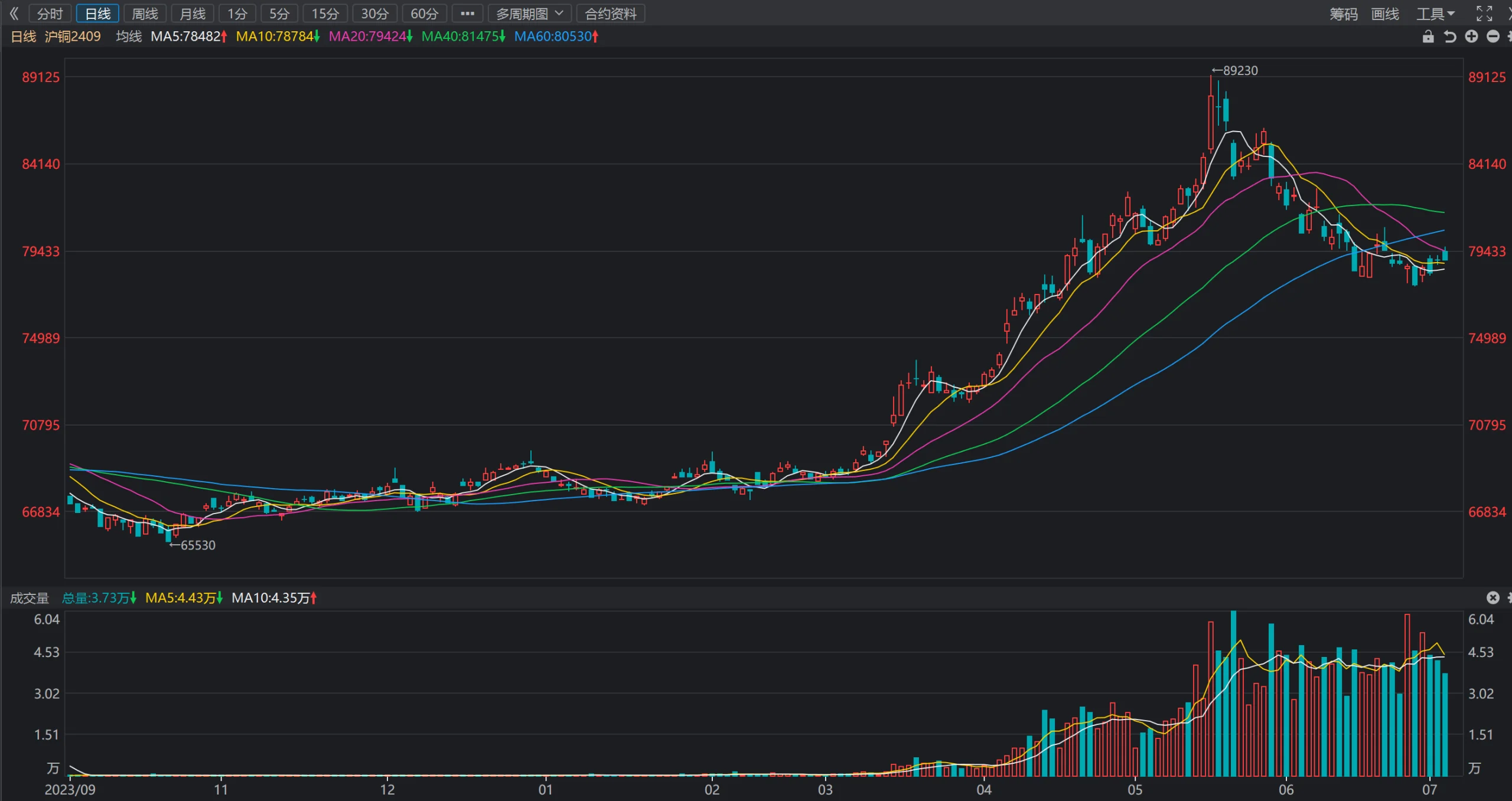1512x801 pixels.
Task: Select the 1分 one-minute period
Action: coord(237,14)
